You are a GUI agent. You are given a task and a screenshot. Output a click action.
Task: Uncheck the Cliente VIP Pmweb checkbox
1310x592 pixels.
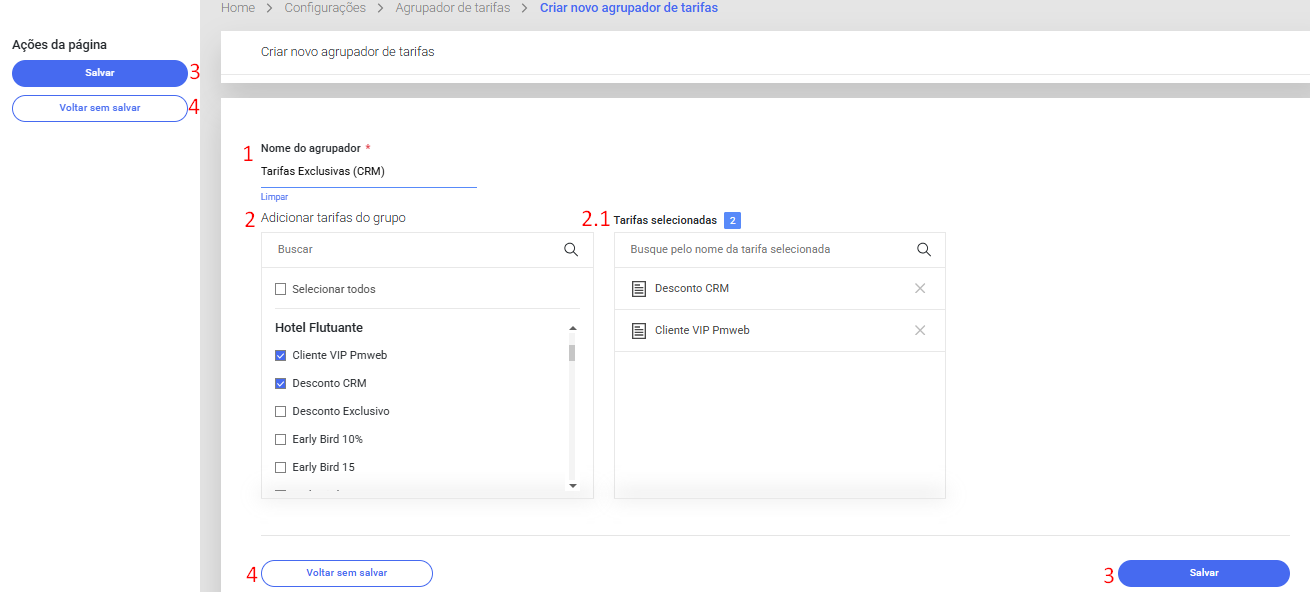[281, 356]
